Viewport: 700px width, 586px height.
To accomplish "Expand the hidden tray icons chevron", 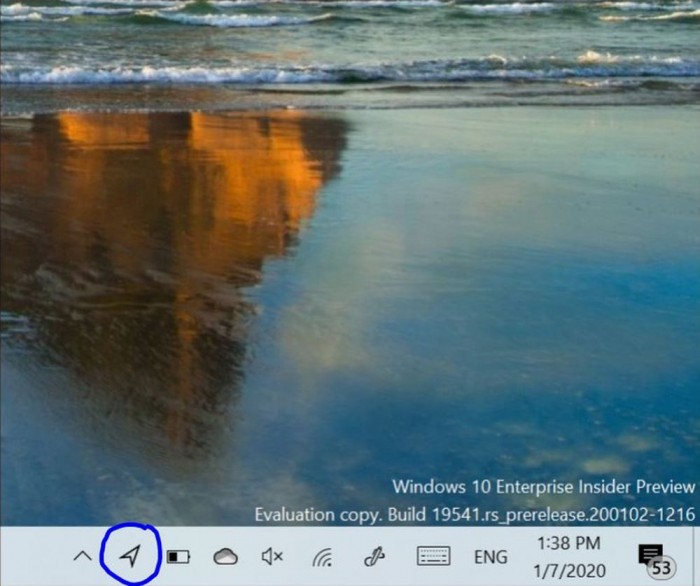I will pyautogui.click(x=82, y=557).
